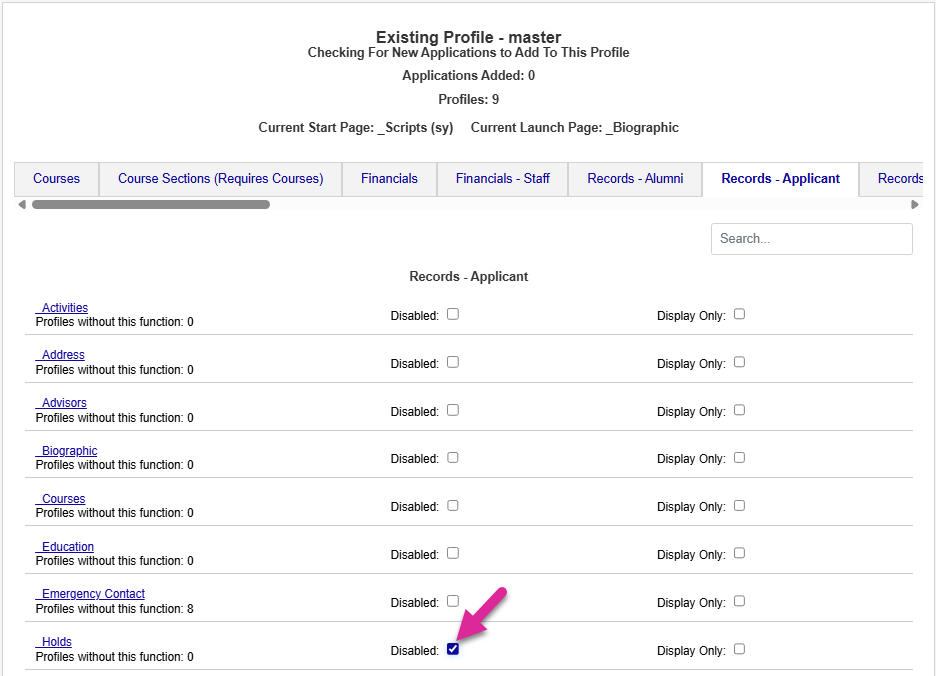The image size is (936, 676).
Task: Open the Financials - Staff tab
Action: [x=502, y=179]
